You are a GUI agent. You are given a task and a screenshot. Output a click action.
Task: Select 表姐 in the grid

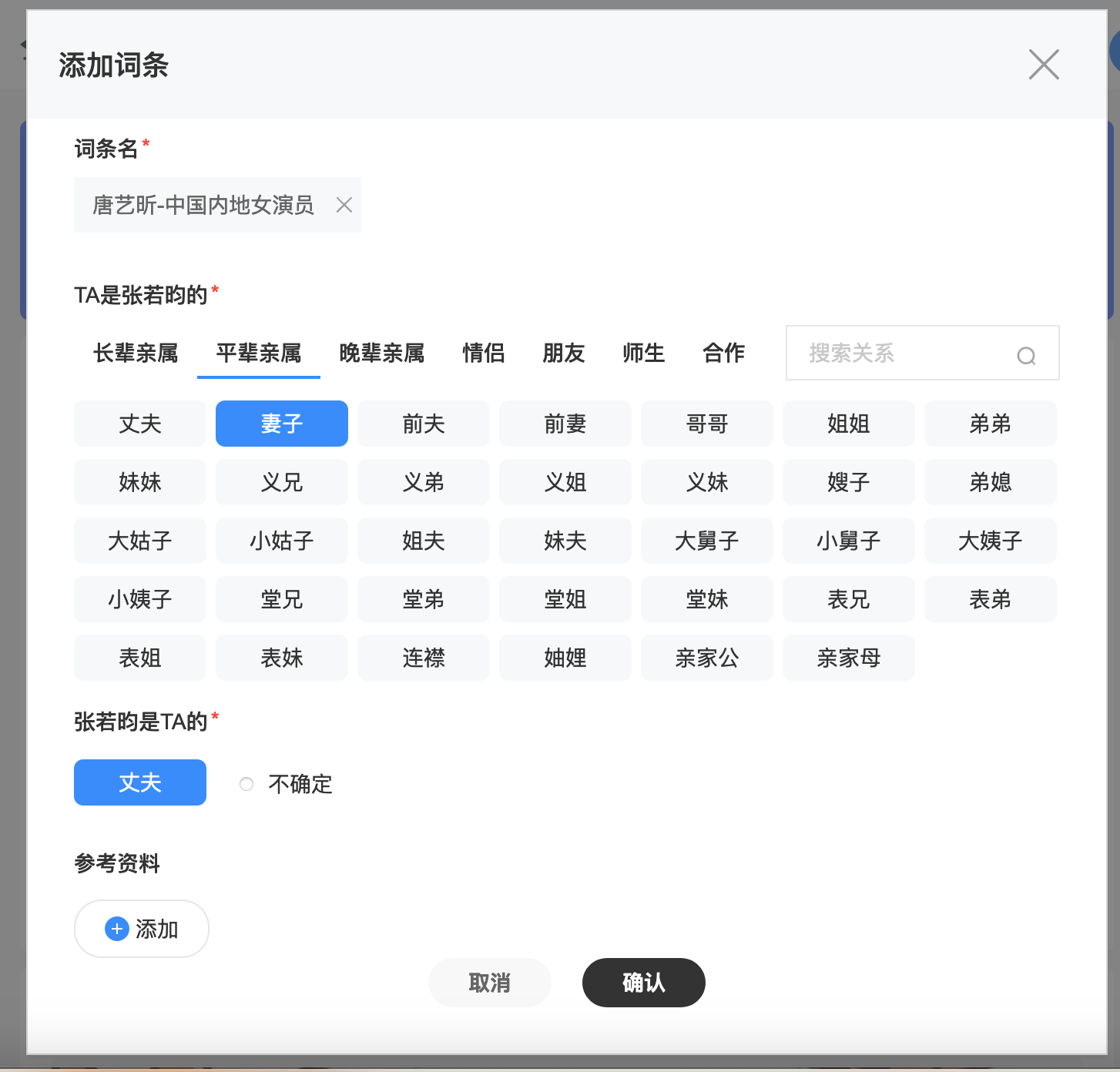(140, 658)
